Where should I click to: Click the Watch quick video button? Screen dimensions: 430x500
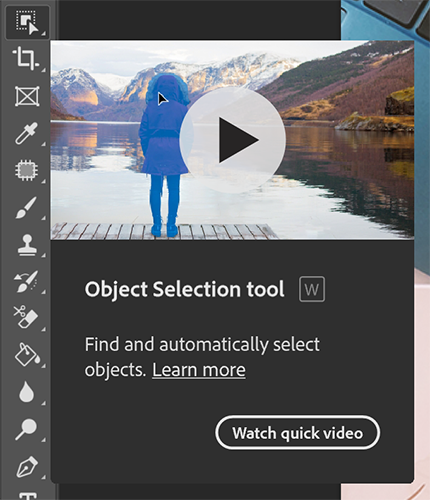298,433
